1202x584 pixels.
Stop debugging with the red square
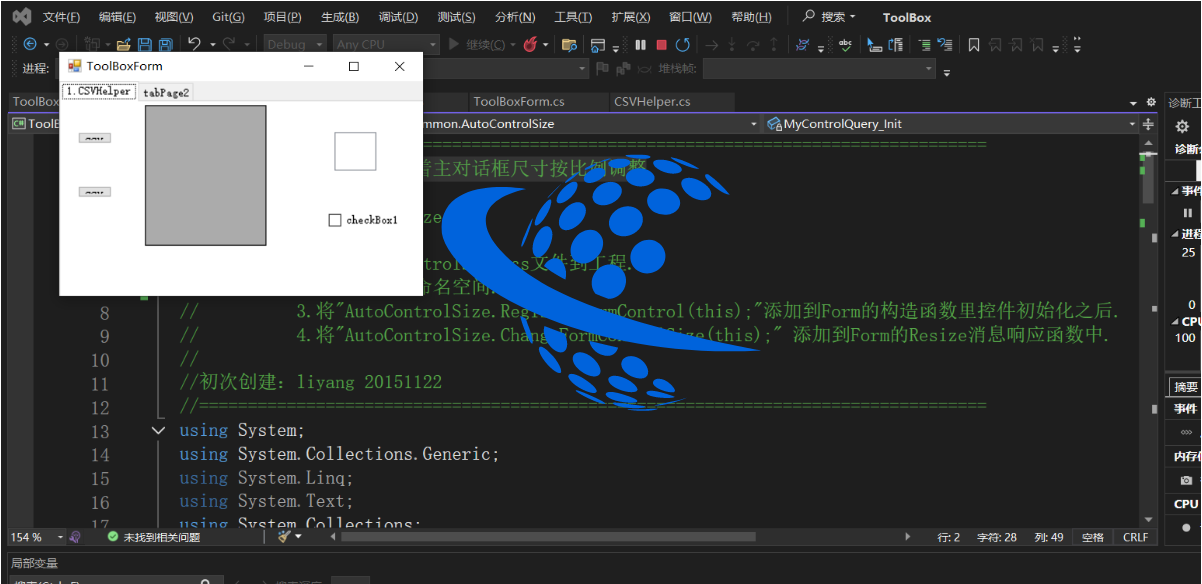(661, 45)
